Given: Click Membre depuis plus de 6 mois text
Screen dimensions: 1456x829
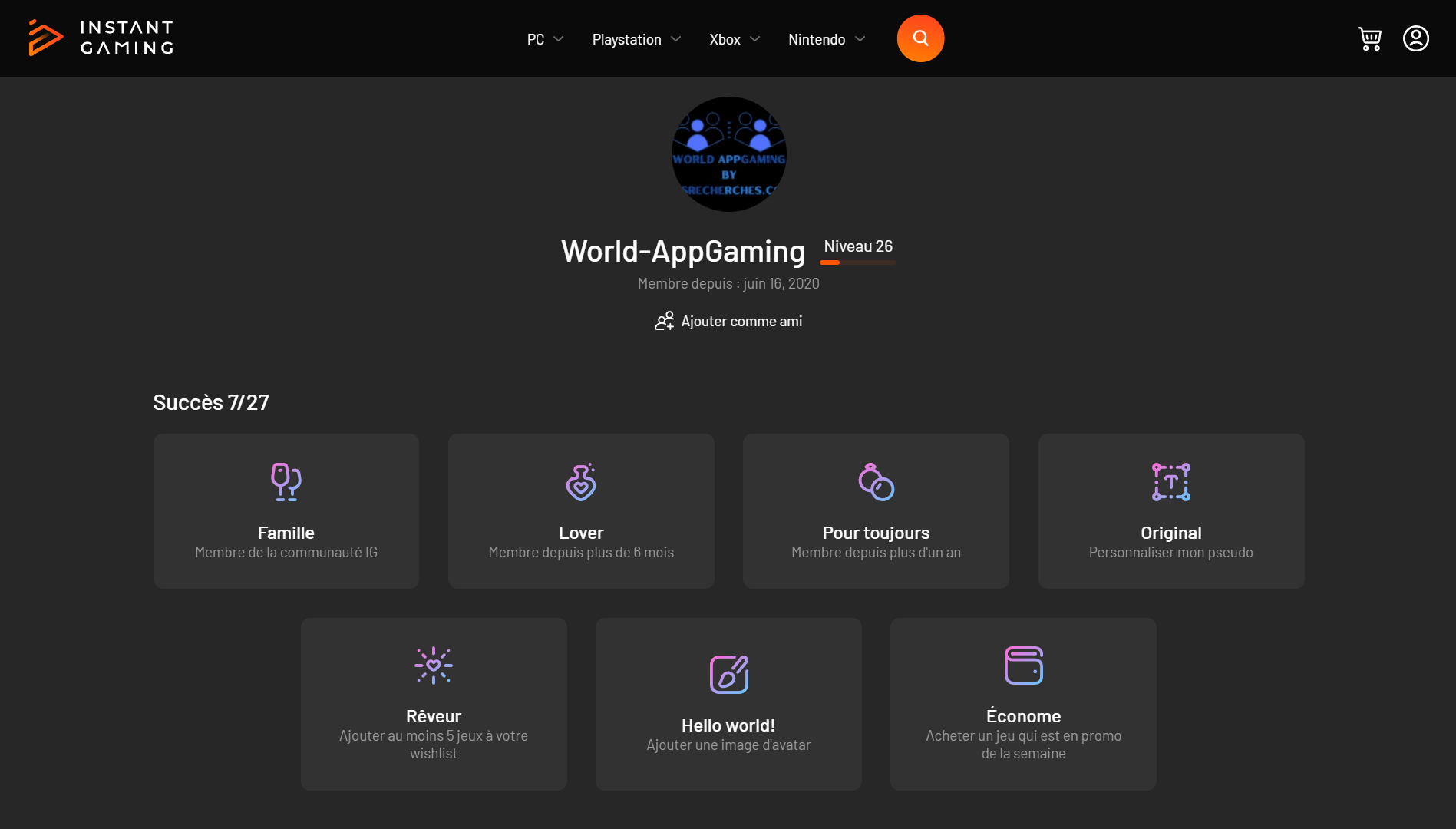Looking at the screenshot, I should (x=581, y=552).
